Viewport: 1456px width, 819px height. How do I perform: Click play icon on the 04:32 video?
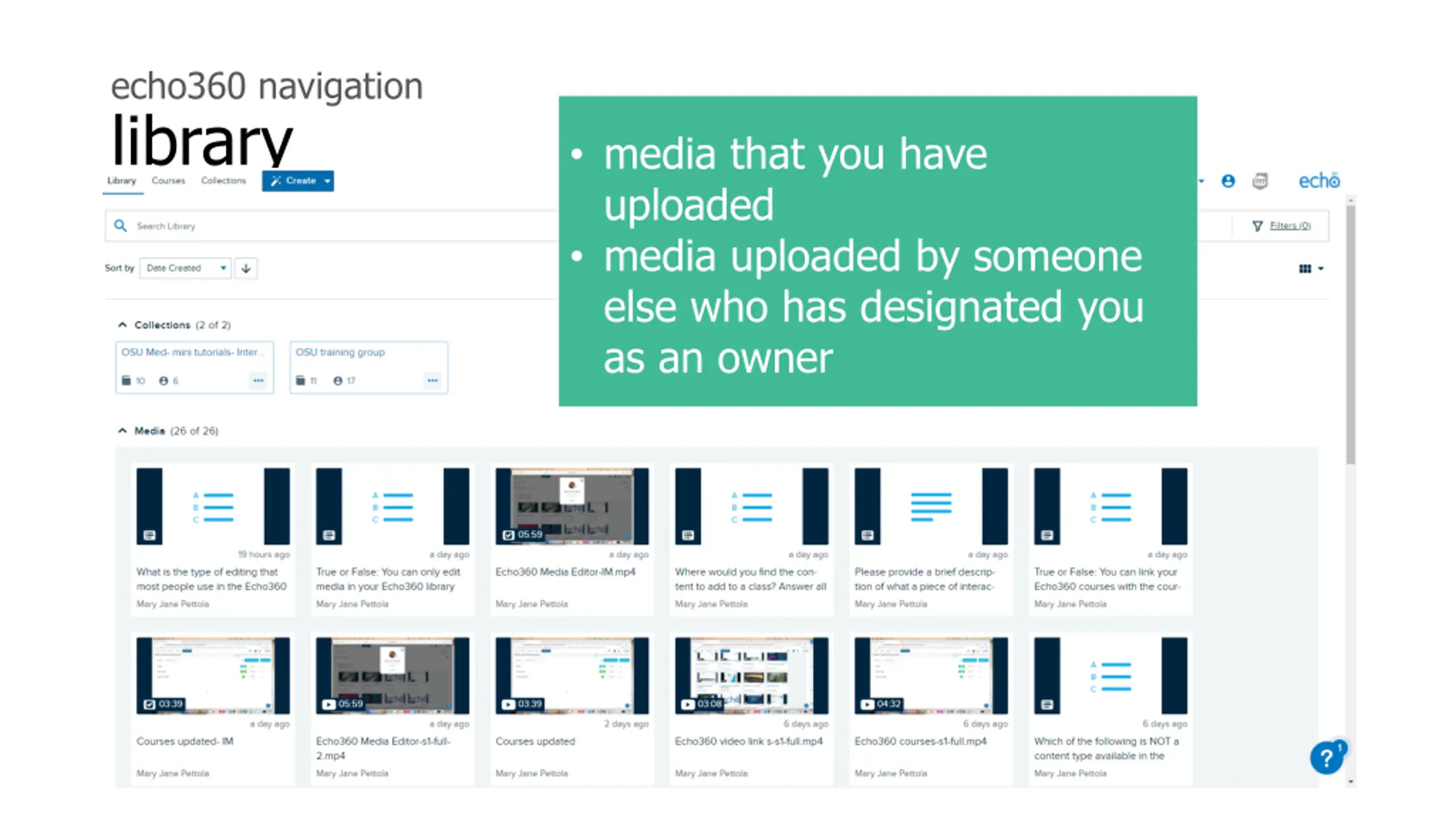click(867, 704)
